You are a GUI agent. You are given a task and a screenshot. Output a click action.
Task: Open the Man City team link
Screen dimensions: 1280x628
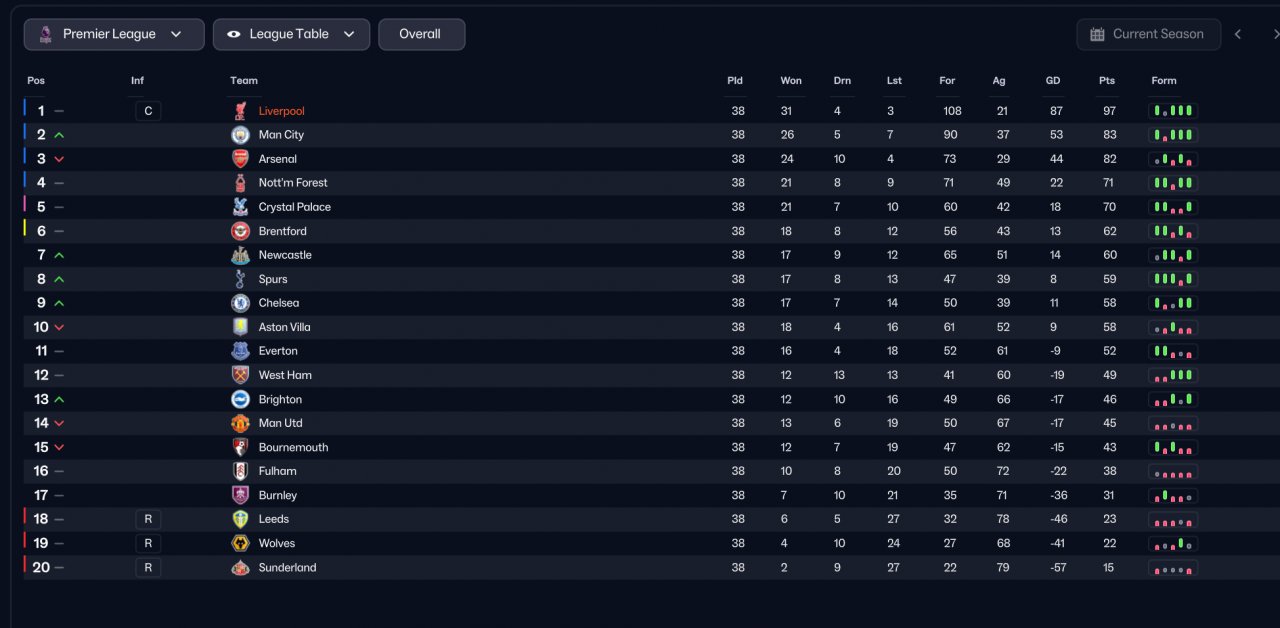point(281,135)
